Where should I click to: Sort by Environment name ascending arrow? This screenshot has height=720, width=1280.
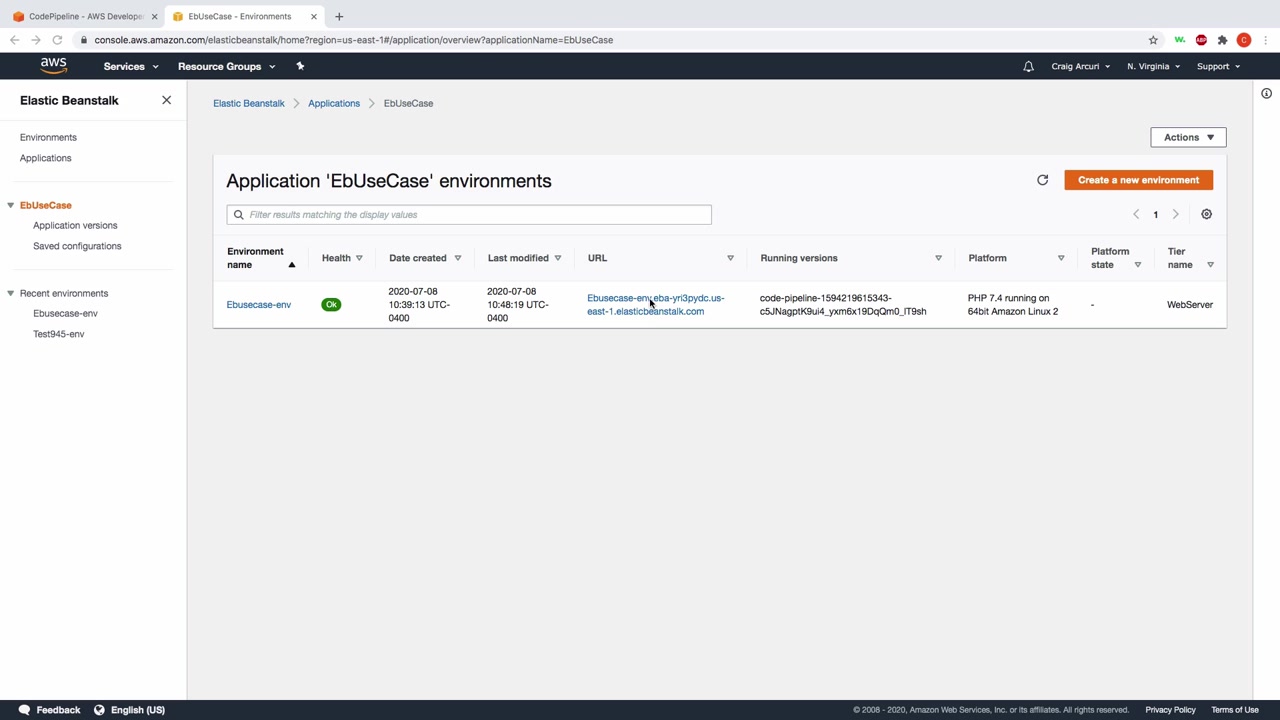[x=292, y=265]
